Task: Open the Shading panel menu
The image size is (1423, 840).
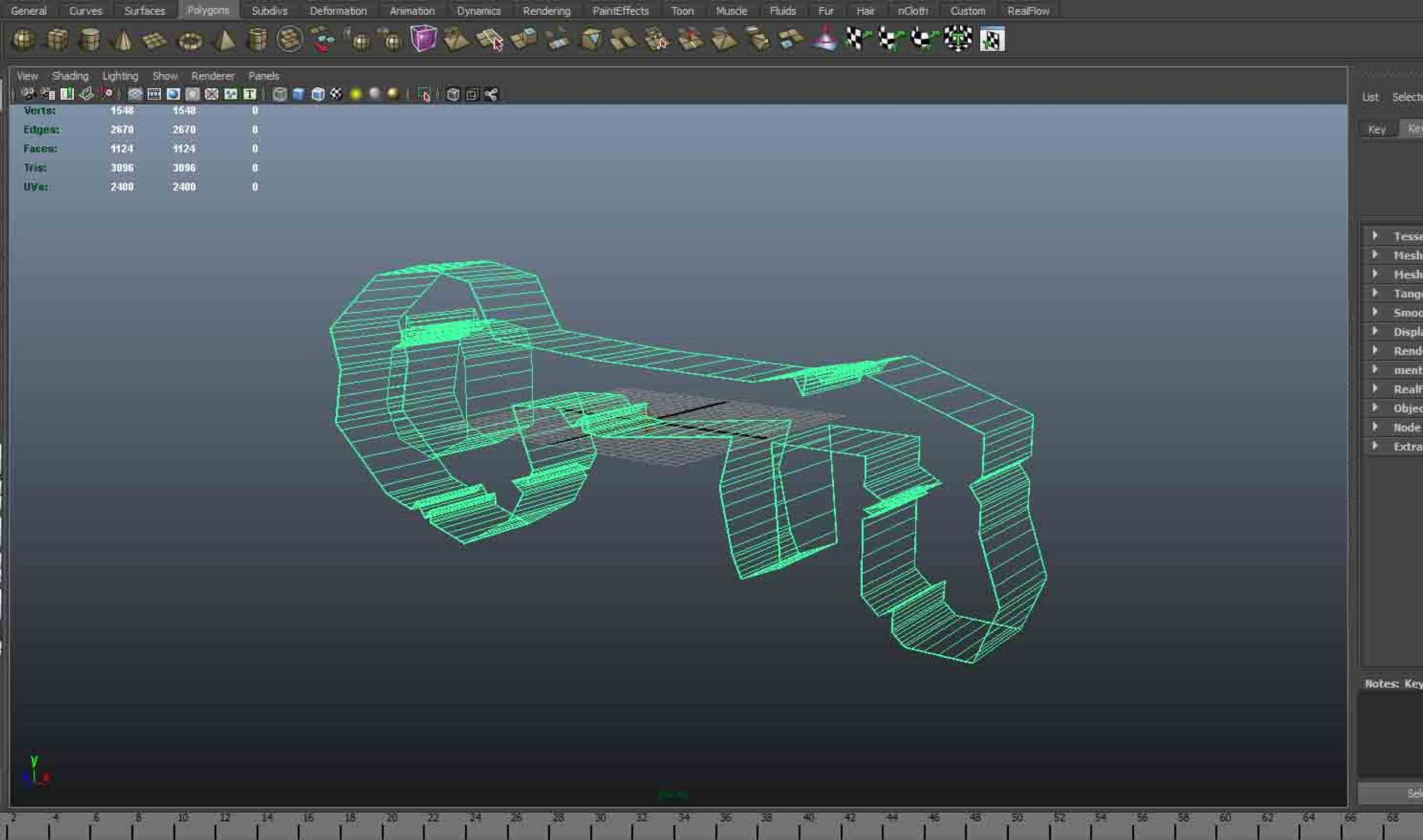Action: (x=70, y=75)
